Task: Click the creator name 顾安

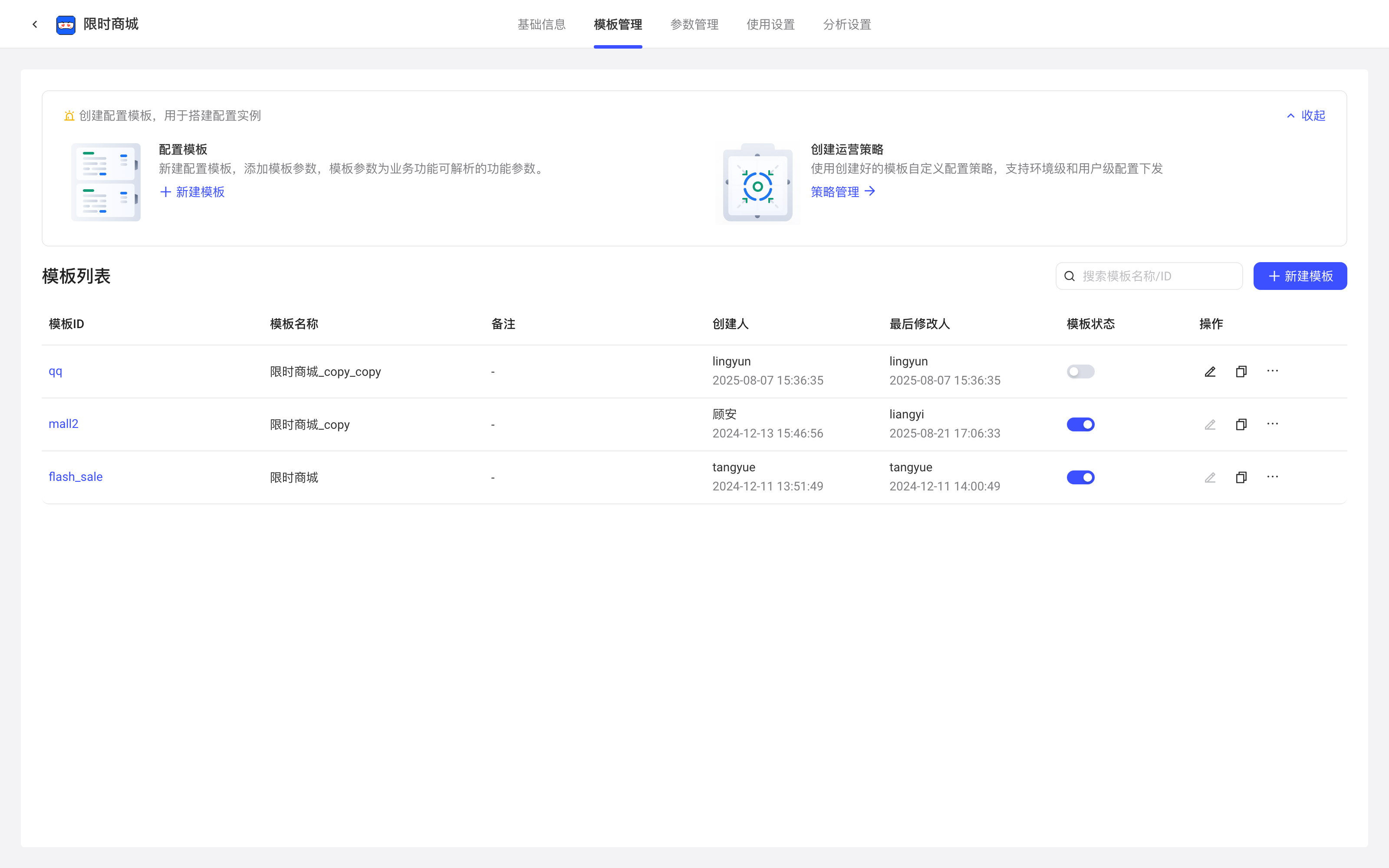Action: 724,414
